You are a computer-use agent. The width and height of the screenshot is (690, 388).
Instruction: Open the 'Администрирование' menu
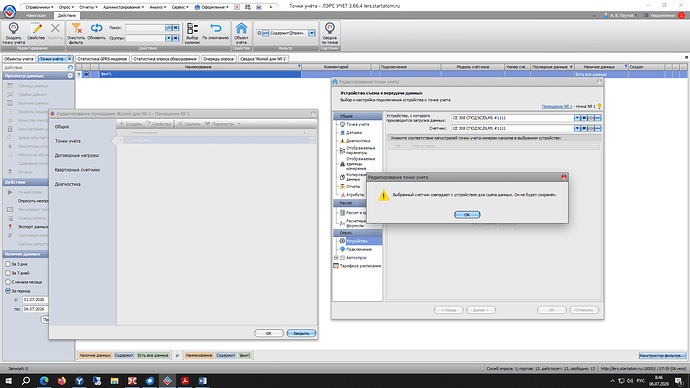coord(123,7)
